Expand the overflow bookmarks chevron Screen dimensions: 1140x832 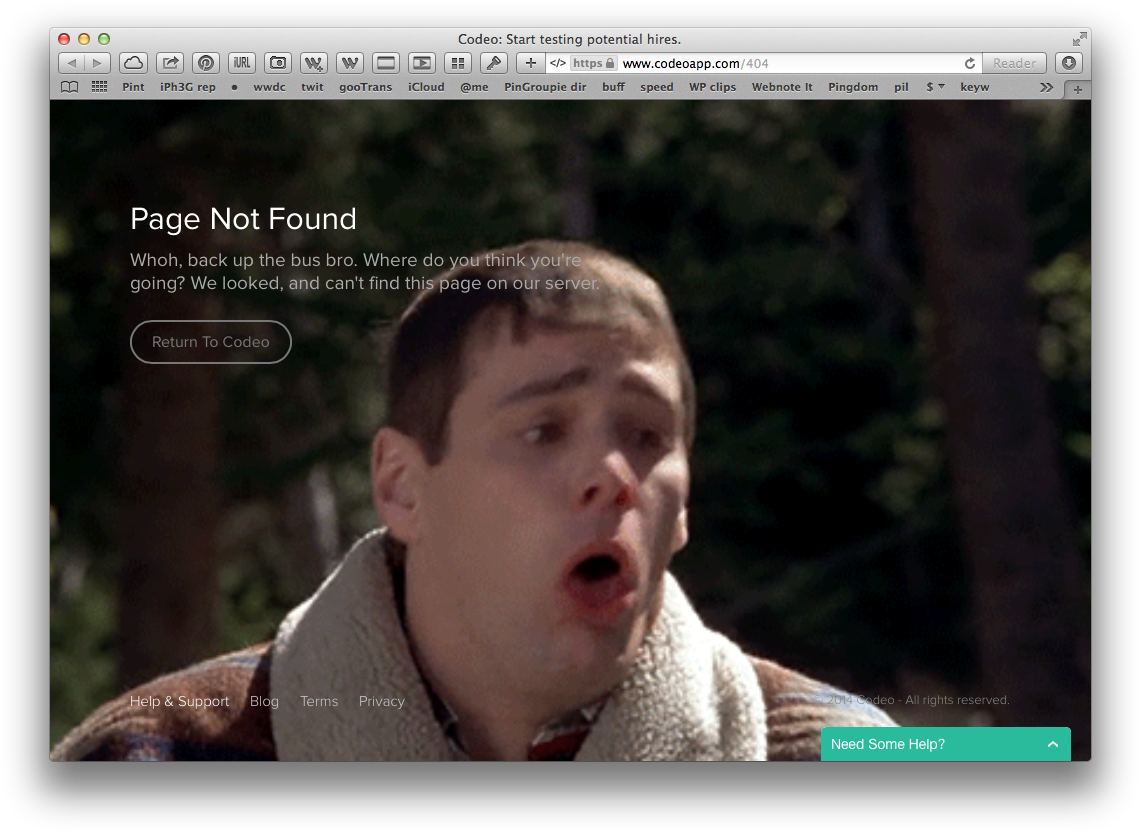(1046, 87)
